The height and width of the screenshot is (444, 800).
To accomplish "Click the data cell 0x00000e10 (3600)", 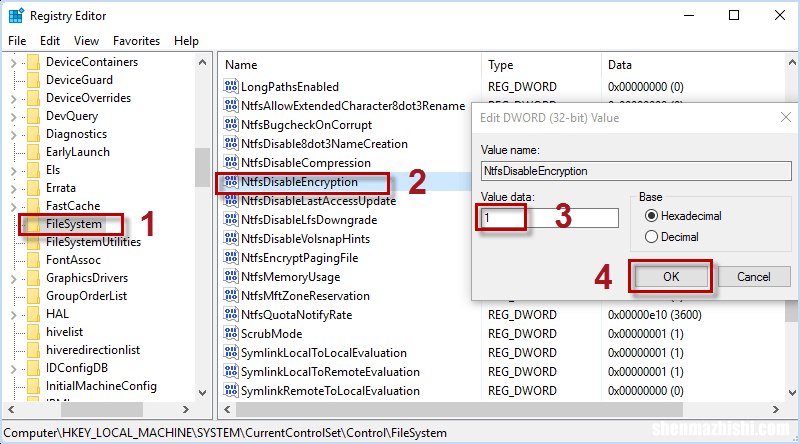I will (x=655, y=314).
